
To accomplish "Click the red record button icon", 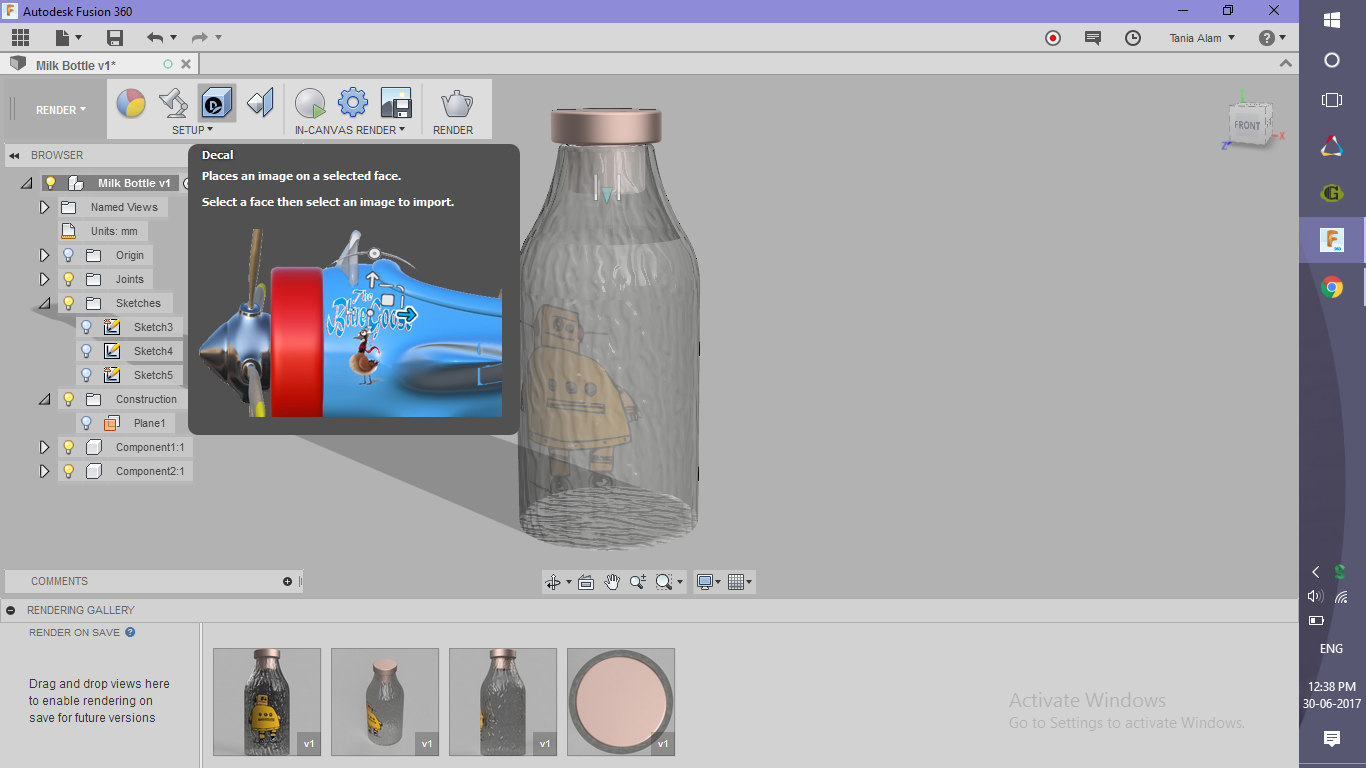I will [x=1053, y=38].
